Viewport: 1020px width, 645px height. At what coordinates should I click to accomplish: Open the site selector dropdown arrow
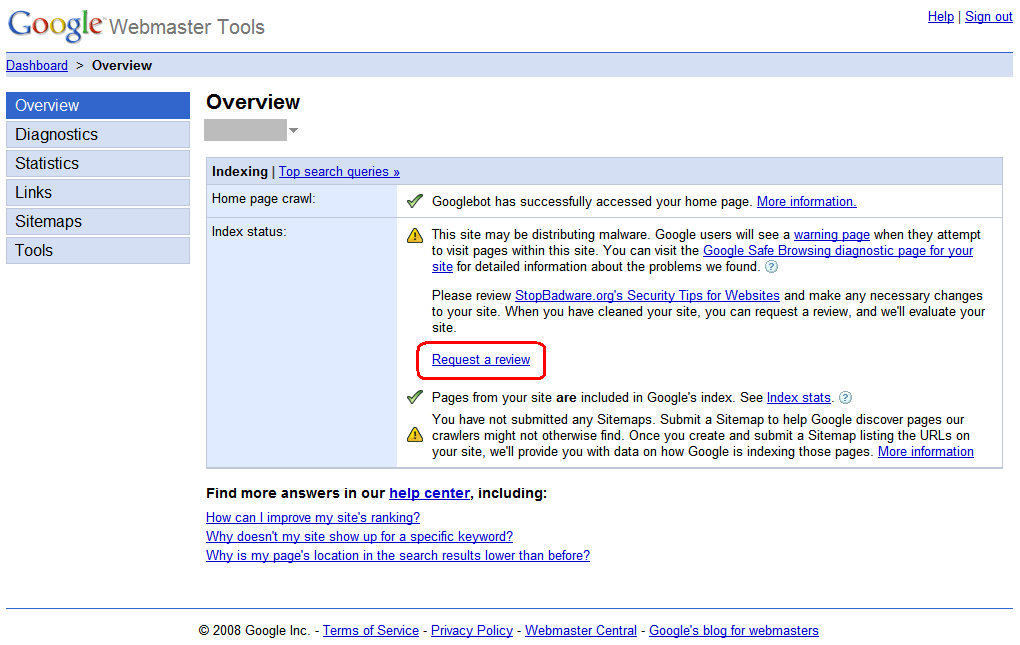pyautogui.click(x=293, y=131)
